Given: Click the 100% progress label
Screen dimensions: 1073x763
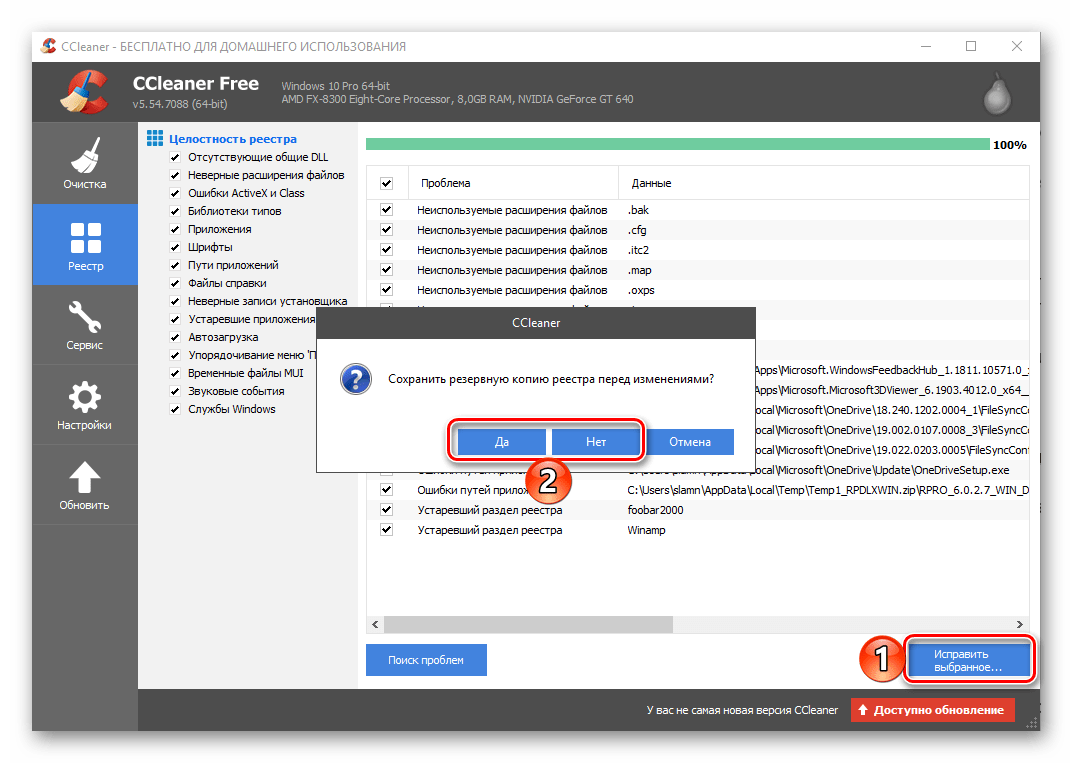Looking at the screenshot, I should pos(1009,145).
